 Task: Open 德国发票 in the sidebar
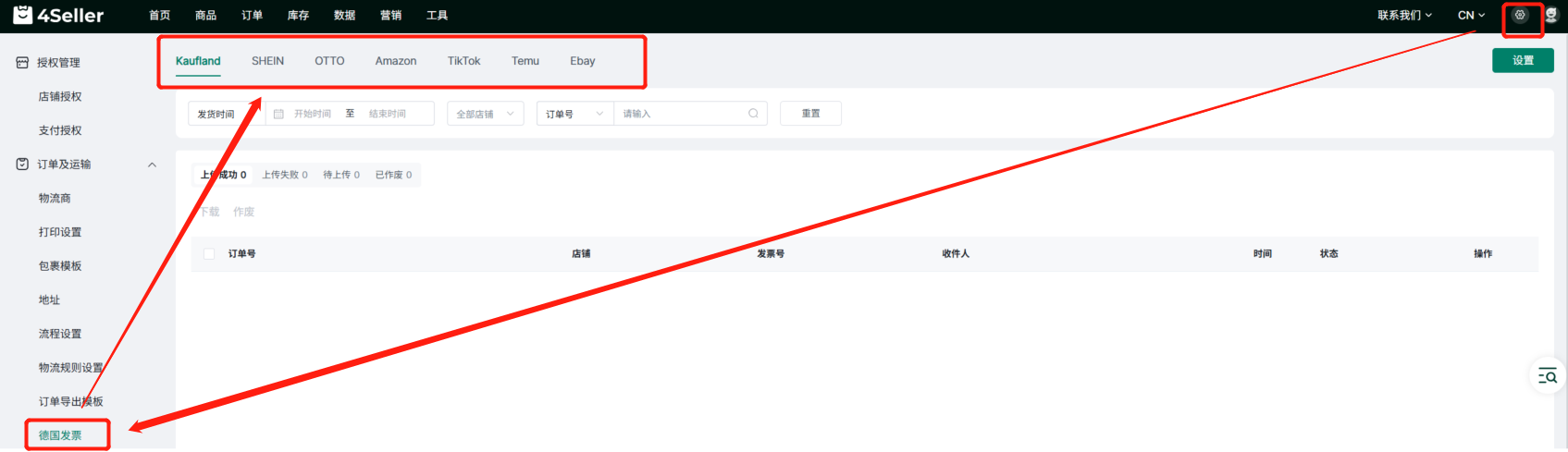click(x=60, y=435)
